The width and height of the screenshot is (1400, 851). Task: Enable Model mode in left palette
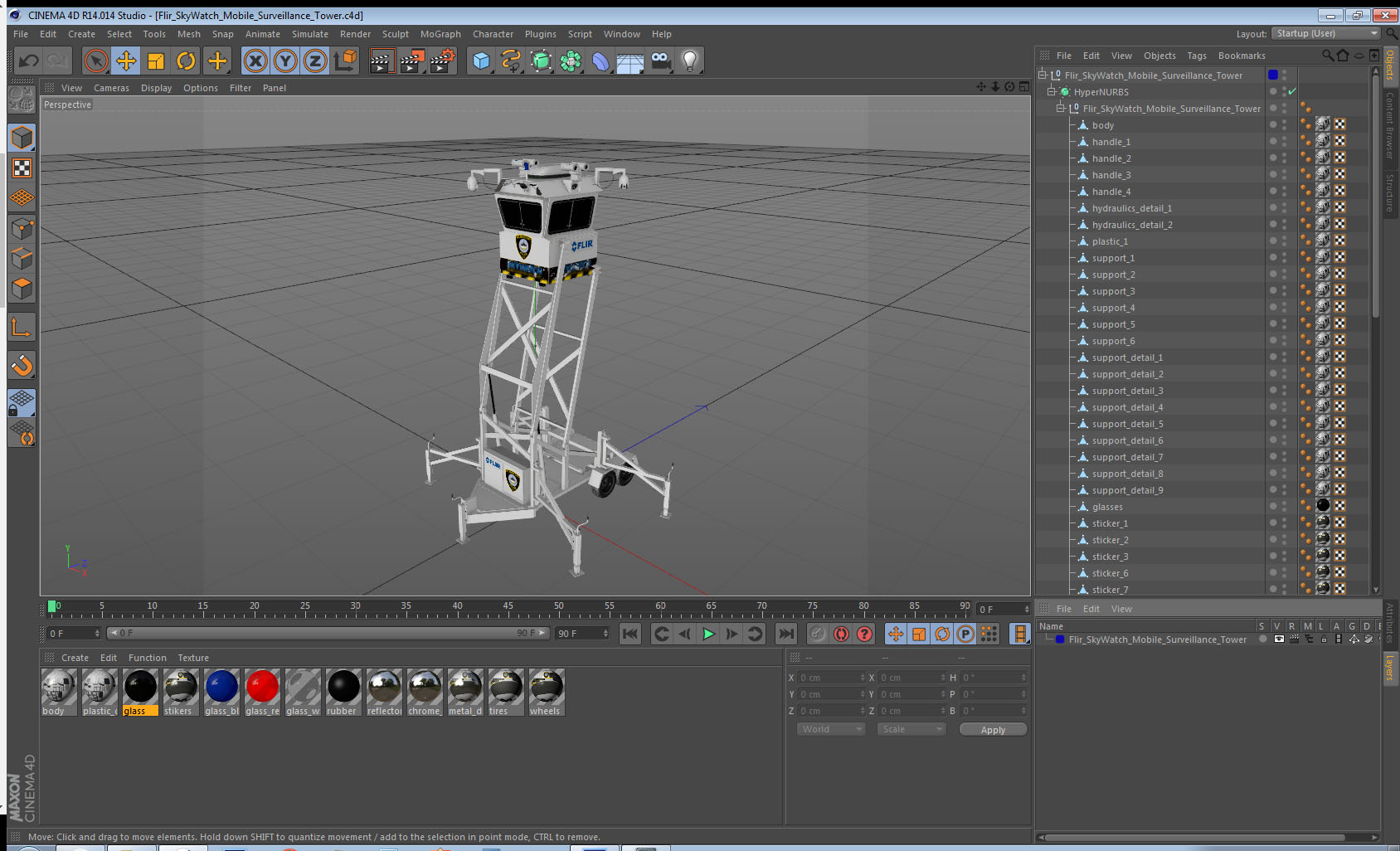(x=22, y=138)
